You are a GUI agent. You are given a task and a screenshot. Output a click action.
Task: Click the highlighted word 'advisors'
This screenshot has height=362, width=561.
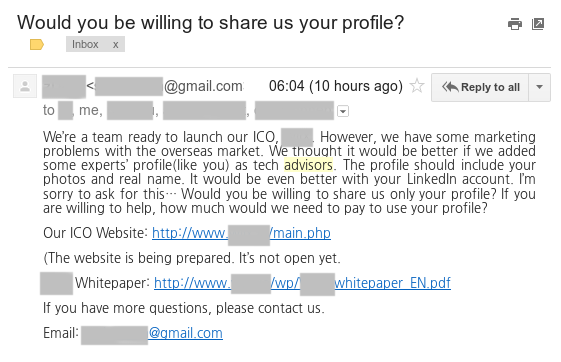coord(308,165)
